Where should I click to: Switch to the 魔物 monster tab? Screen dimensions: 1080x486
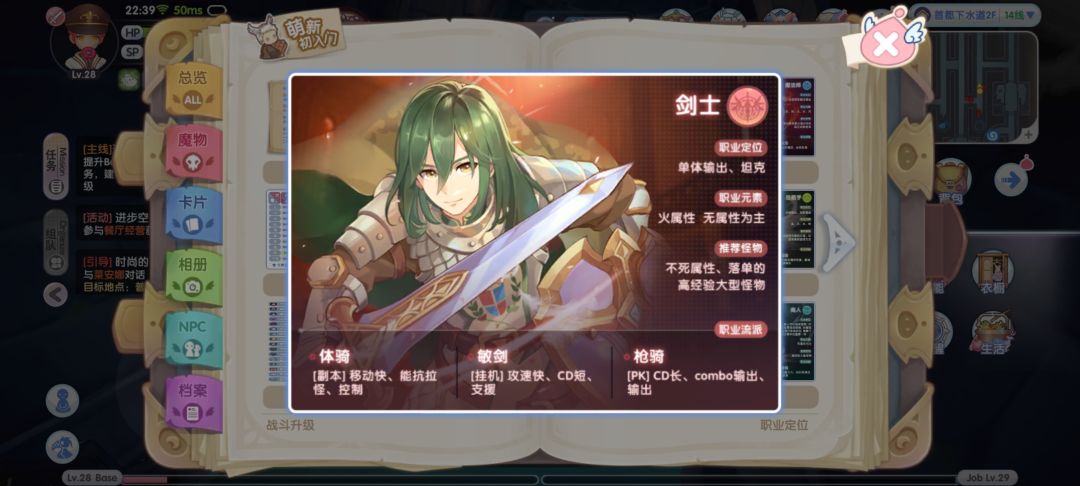pyautogui.click(x=194, y=151)
